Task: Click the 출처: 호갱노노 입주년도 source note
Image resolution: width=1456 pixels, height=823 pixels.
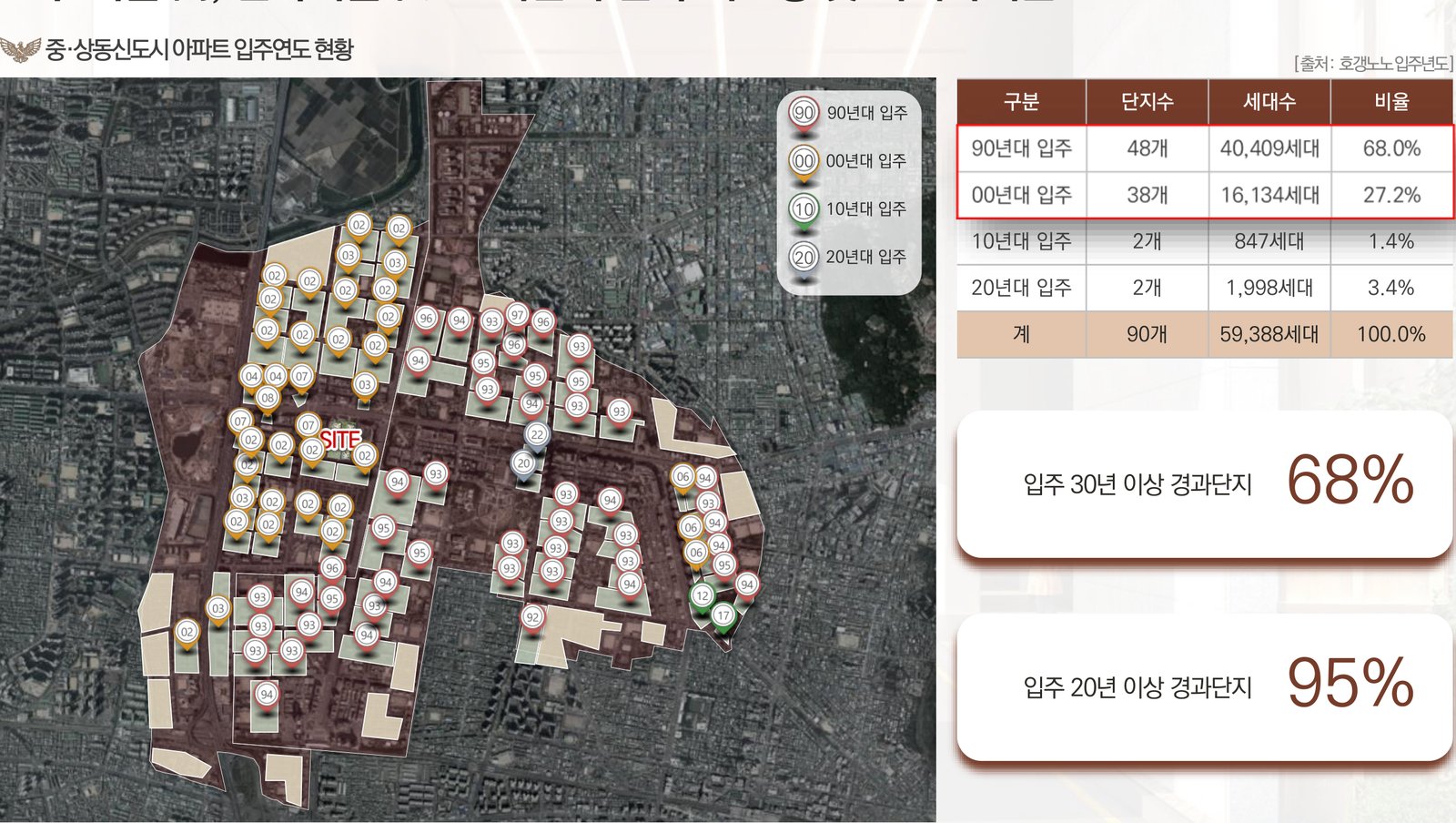Action: 1373,63
